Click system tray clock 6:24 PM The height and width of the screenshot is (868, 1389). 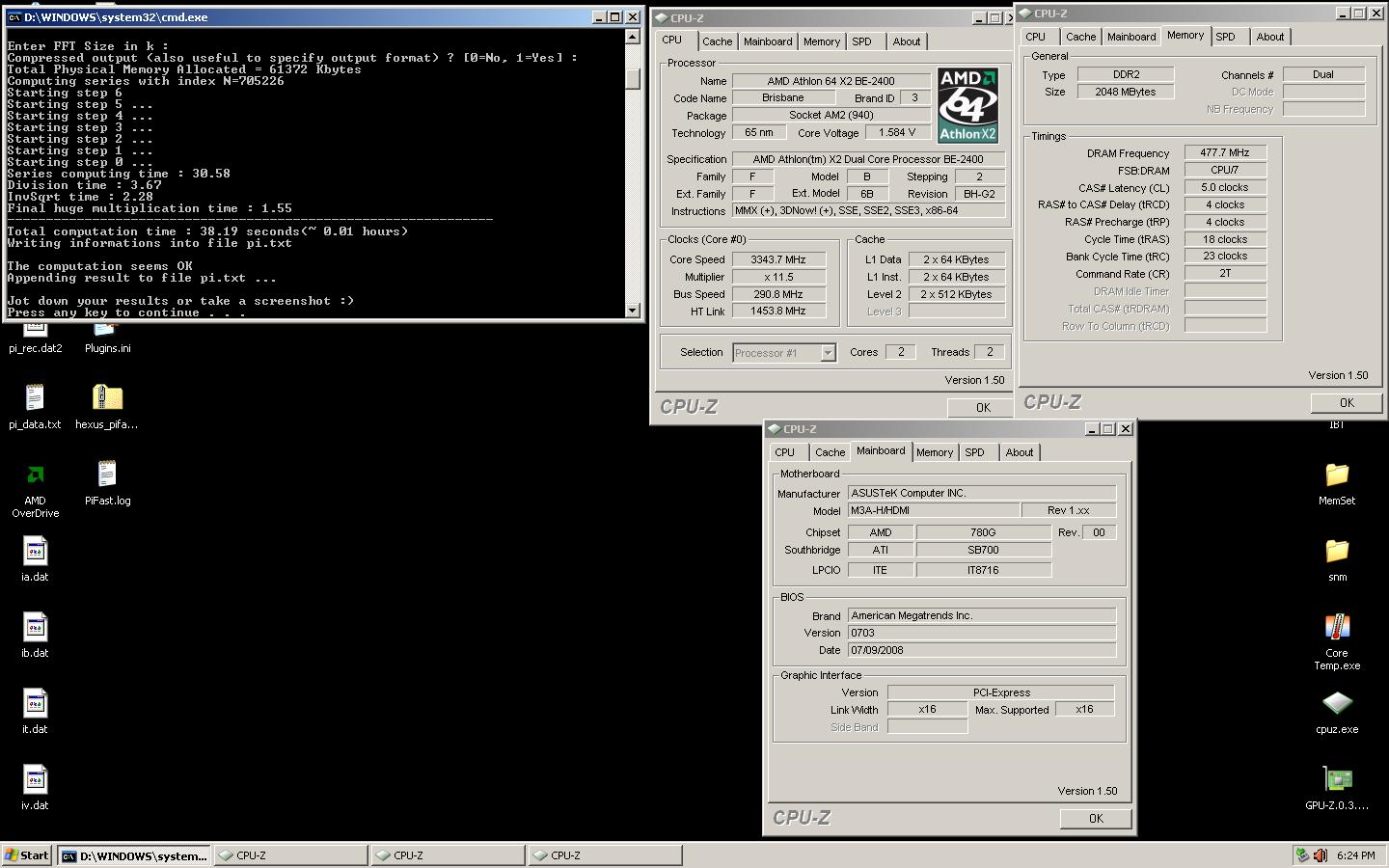tap(1355, 855)
